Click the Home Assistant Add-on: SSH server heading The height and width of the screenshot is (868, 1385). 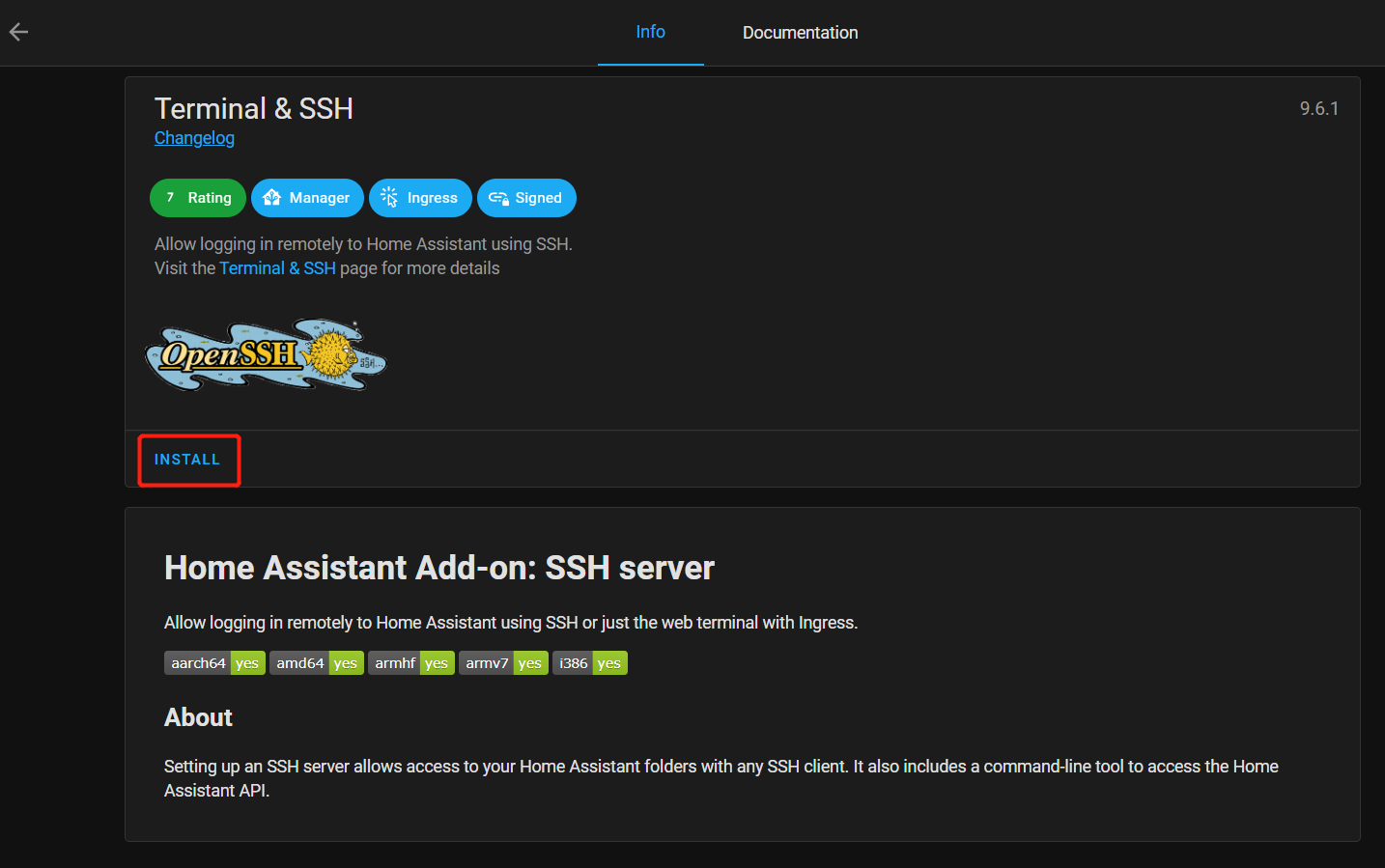(x=439, y=568)
